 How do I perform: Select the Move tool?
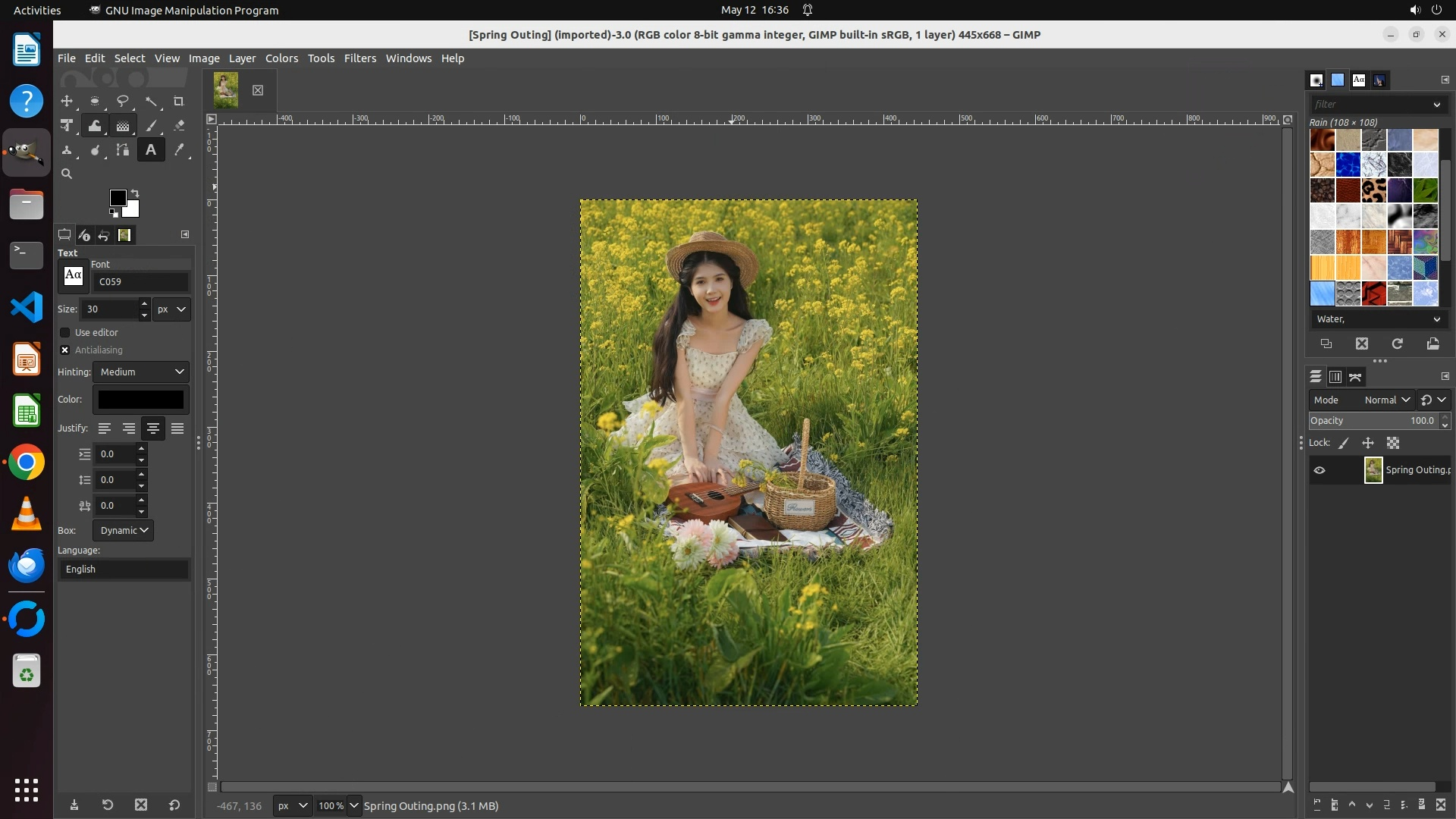click(67, 101)
